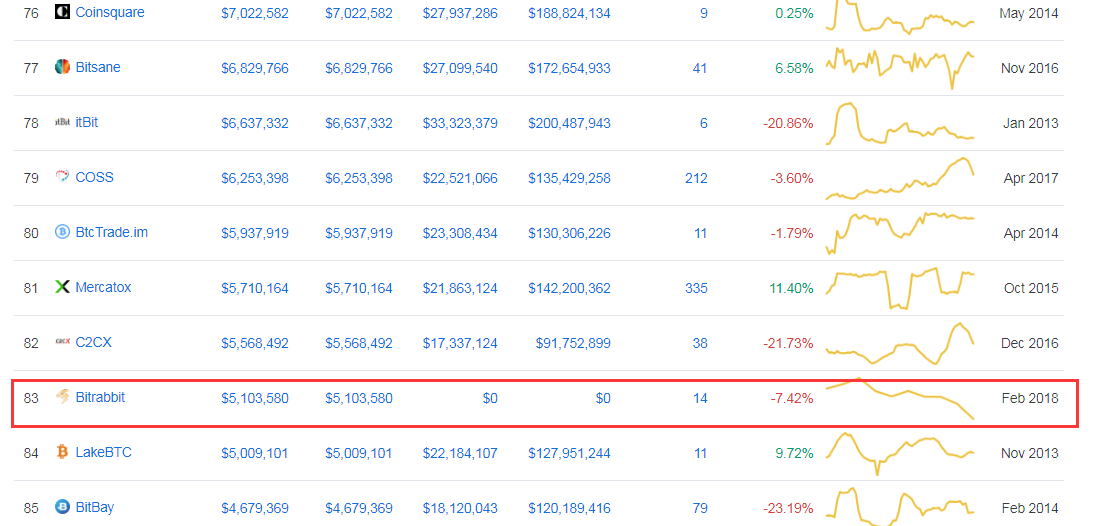1097x526 pixels.
Task: Click the rank number 83
Action: click(x=31, y=399)
